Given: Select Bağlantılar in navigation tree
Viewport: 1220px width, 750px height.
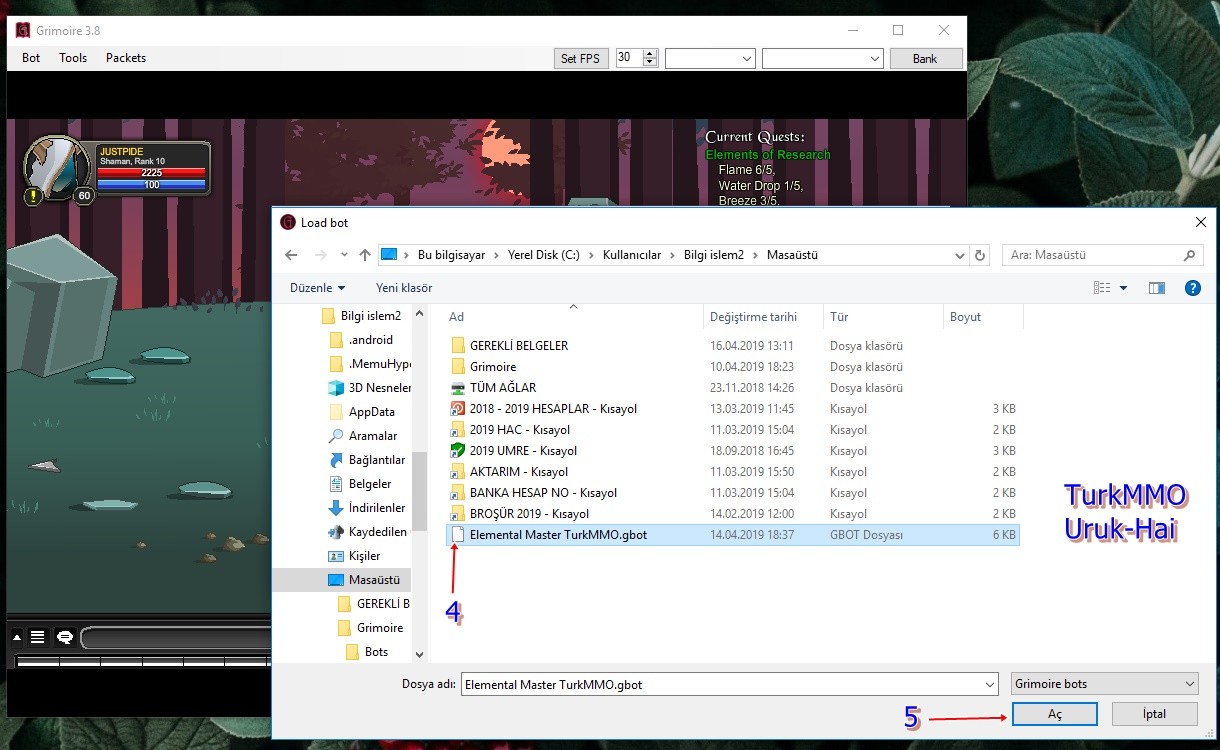Looking at the screenshot, I should coord(368,460).
